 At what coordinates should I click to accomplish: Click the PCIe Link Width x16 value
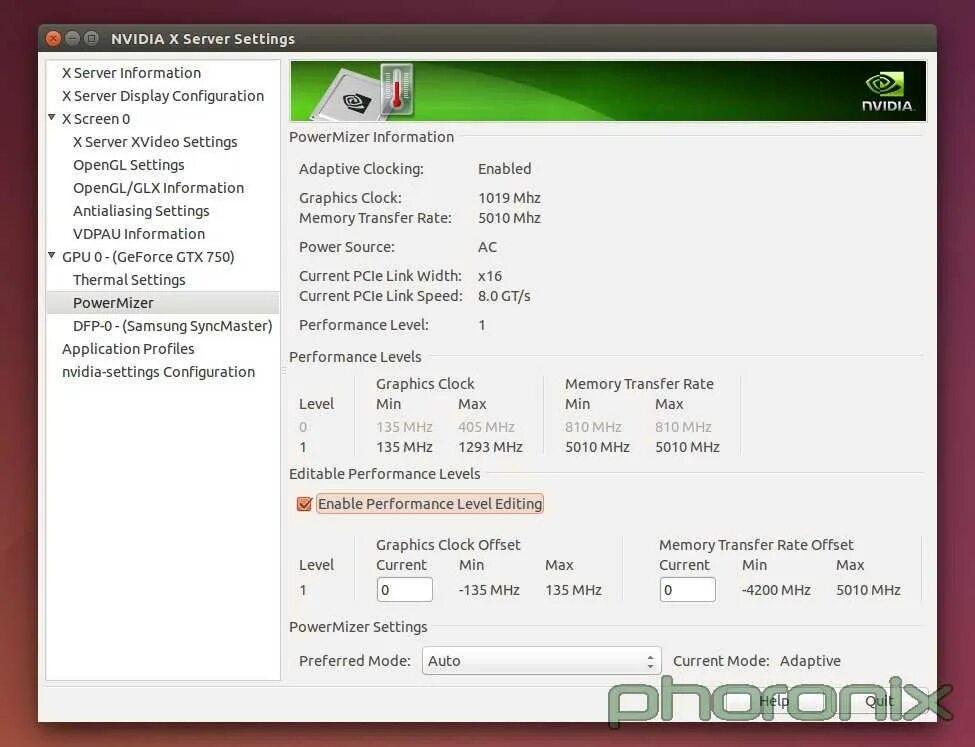coord(490,276)
